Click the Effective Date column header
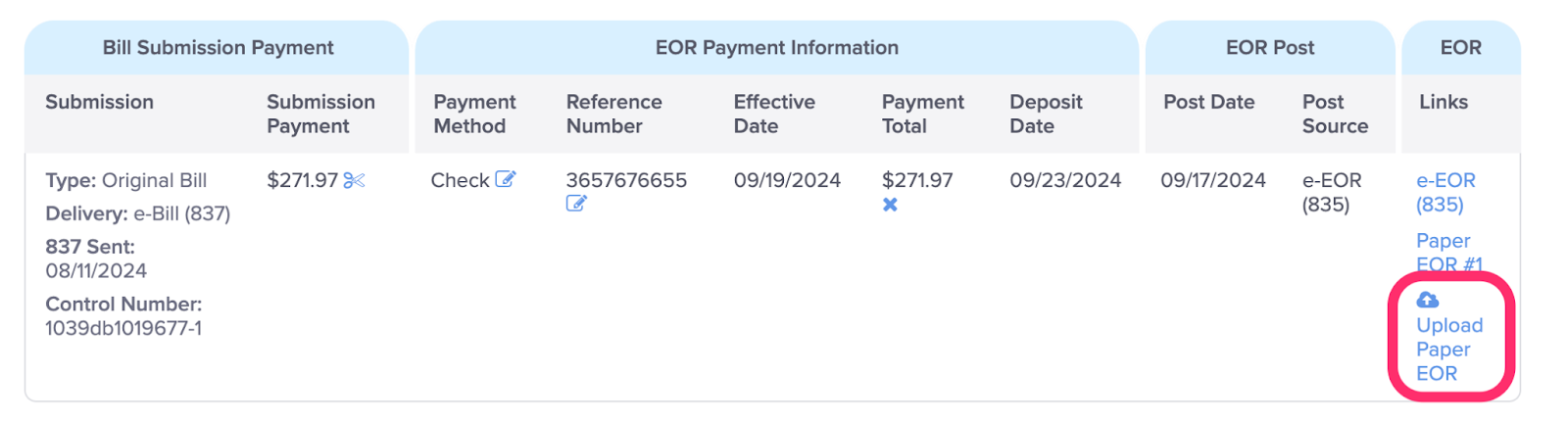Image resolution: width=1568 pixels, height=421 pixels. [774, 114]
